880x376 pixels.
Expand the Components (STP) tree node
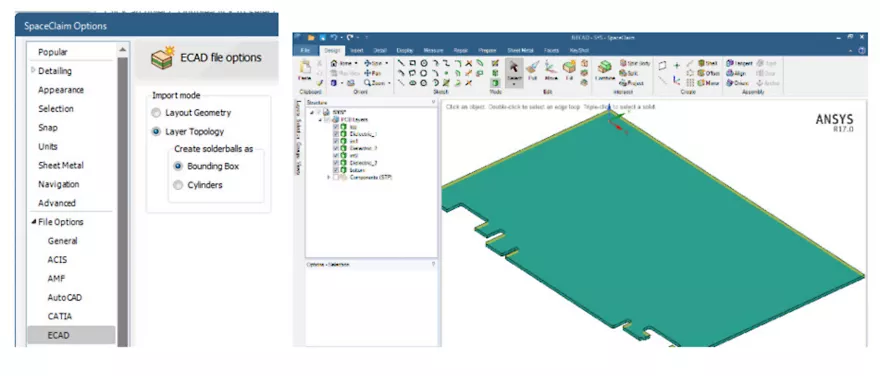[x=328, y=177]
